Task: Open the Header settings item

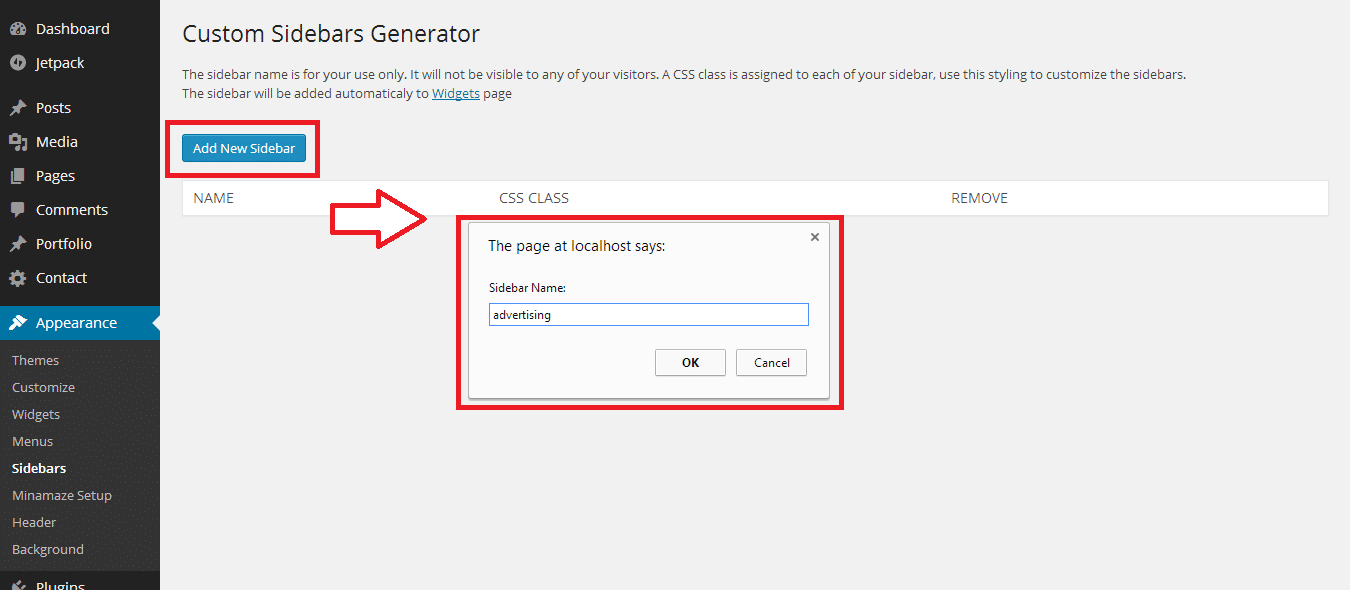Action: (x=34, y=522)
